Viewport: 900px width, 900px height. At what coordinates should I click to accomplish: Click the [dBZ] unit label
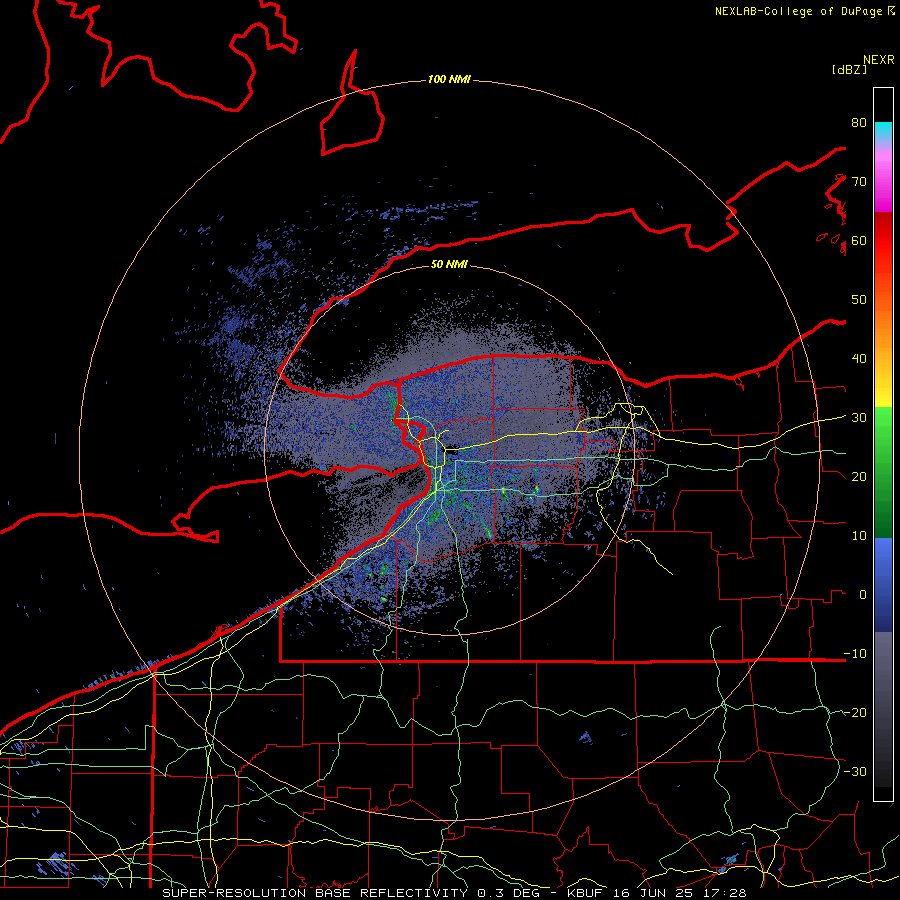[849, 69]
